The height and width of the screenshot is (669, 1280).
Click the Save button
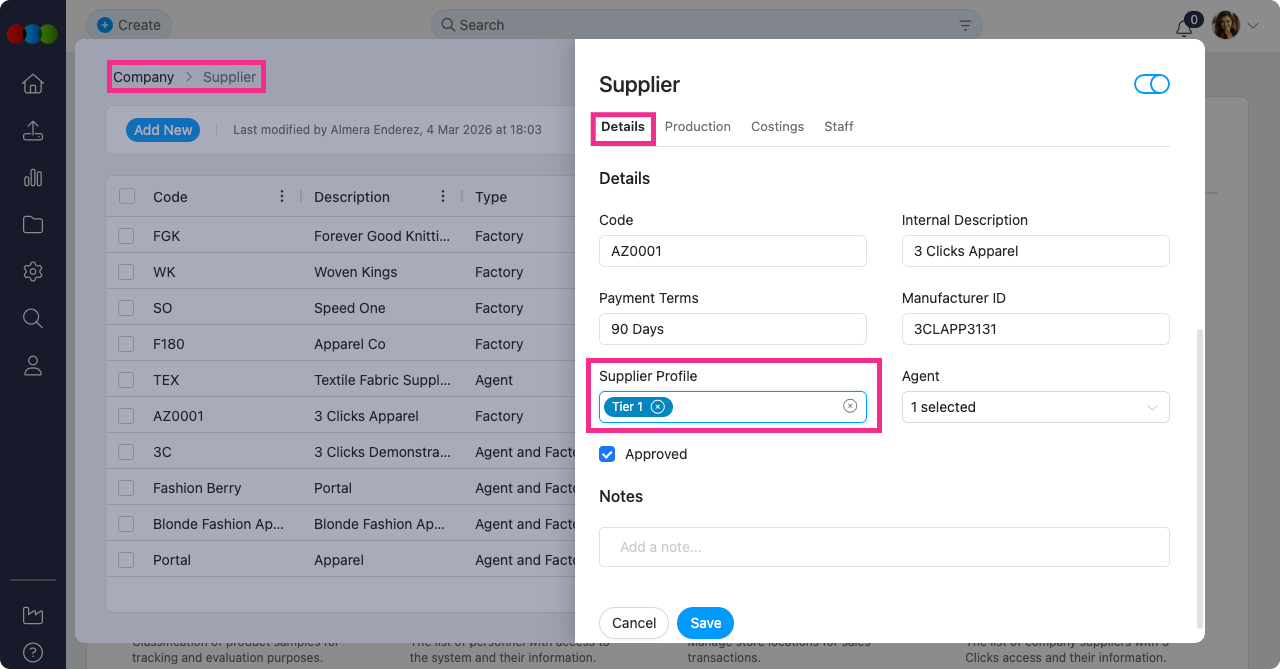(705, 623)
